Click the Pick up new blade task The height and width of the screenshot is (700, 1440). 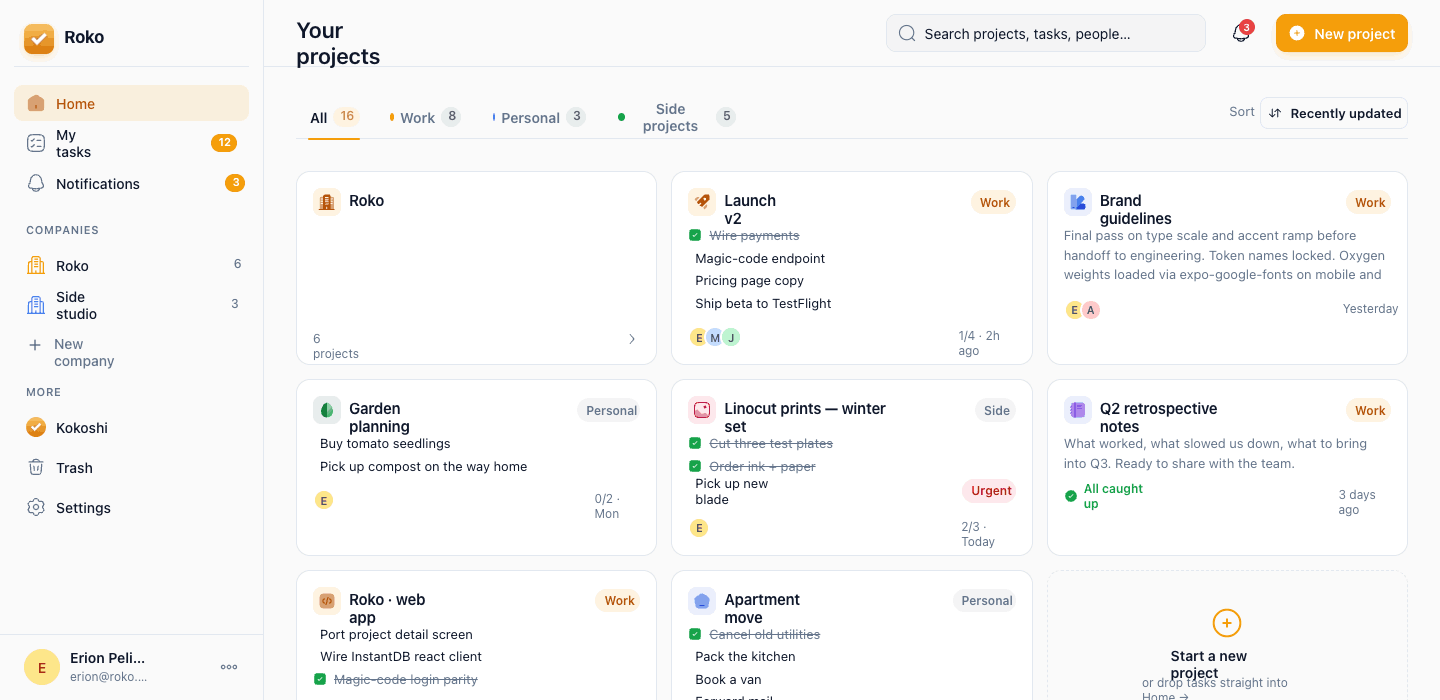click(732, 491)
